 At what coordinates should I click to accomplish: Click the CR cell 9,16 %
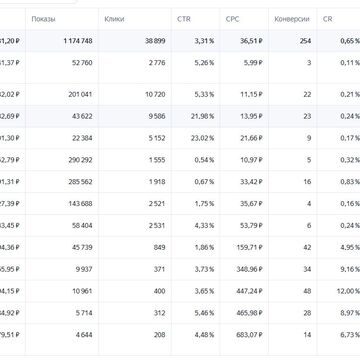(350, 269)
